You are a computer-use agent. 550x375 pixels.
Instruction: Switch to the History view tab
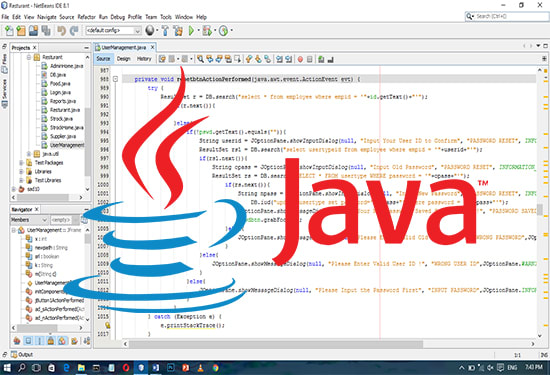[x=144, y=59]
